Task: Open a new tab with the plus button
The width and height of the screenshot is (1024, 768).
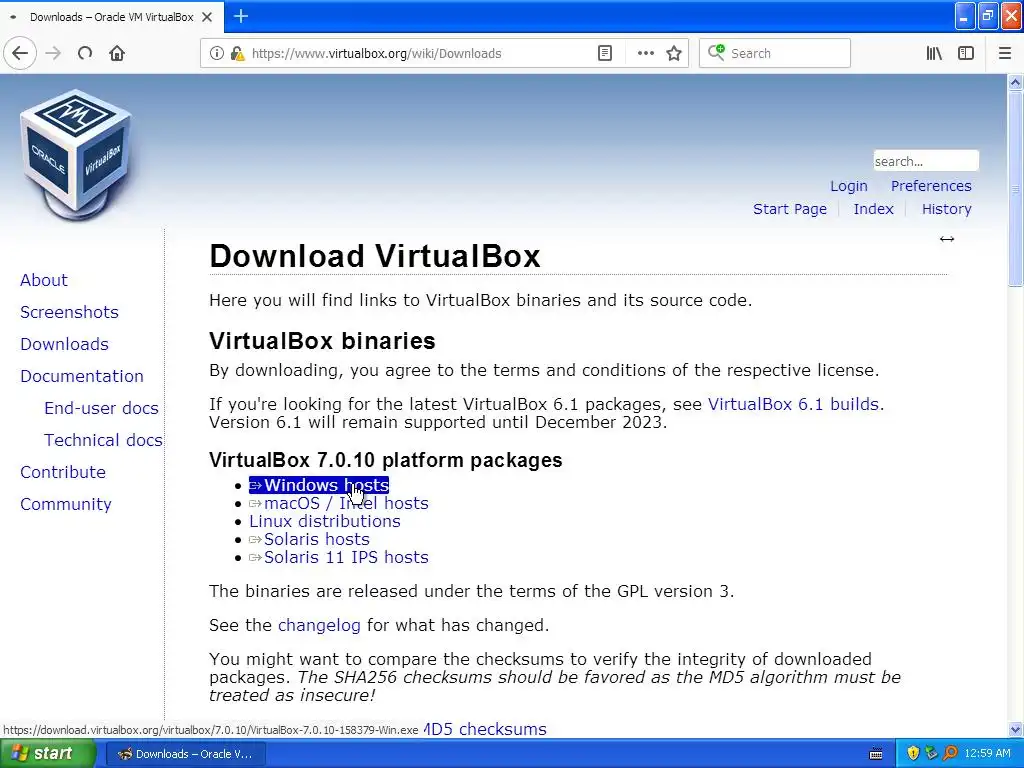Action: [241, 16]
